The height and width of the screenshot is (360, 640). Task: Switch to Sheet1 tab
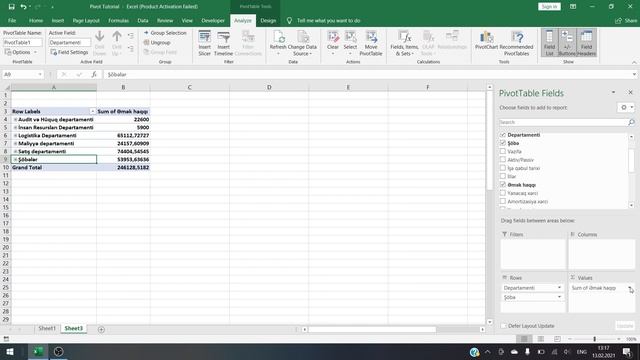[x=47, y=329]
